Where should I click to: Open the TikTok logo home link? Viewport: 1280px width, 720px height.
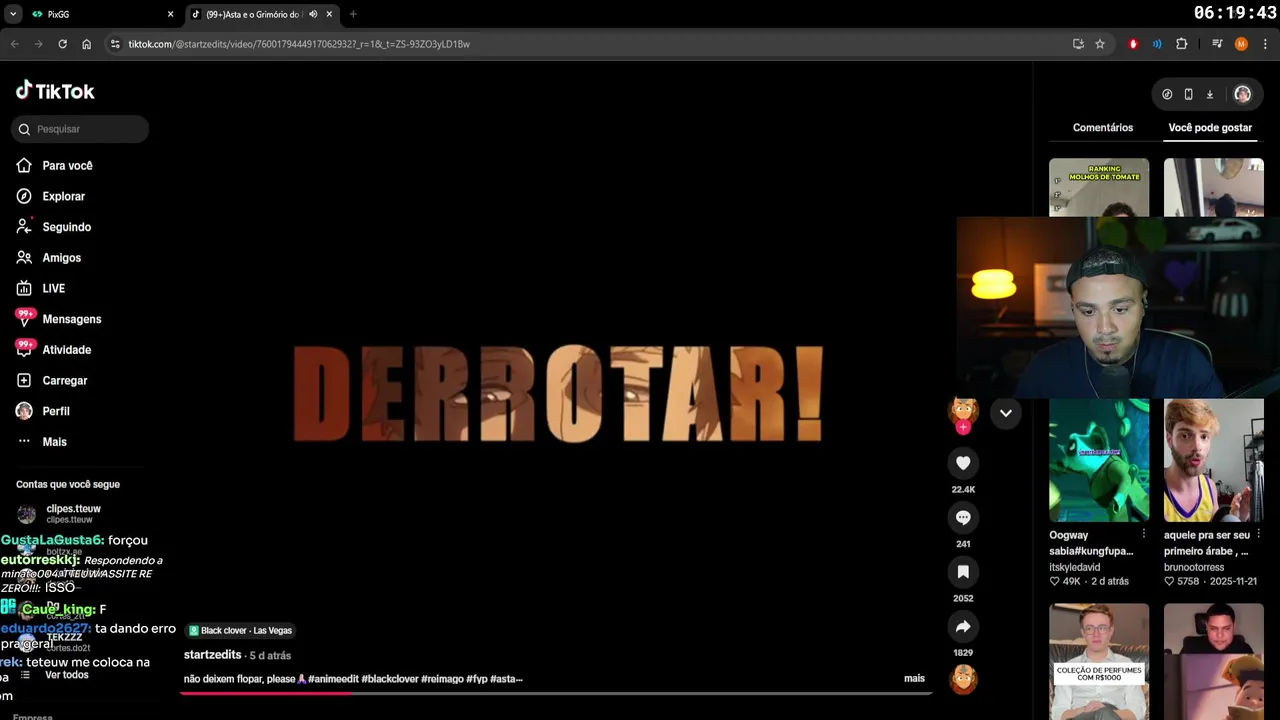coord(55,91)
